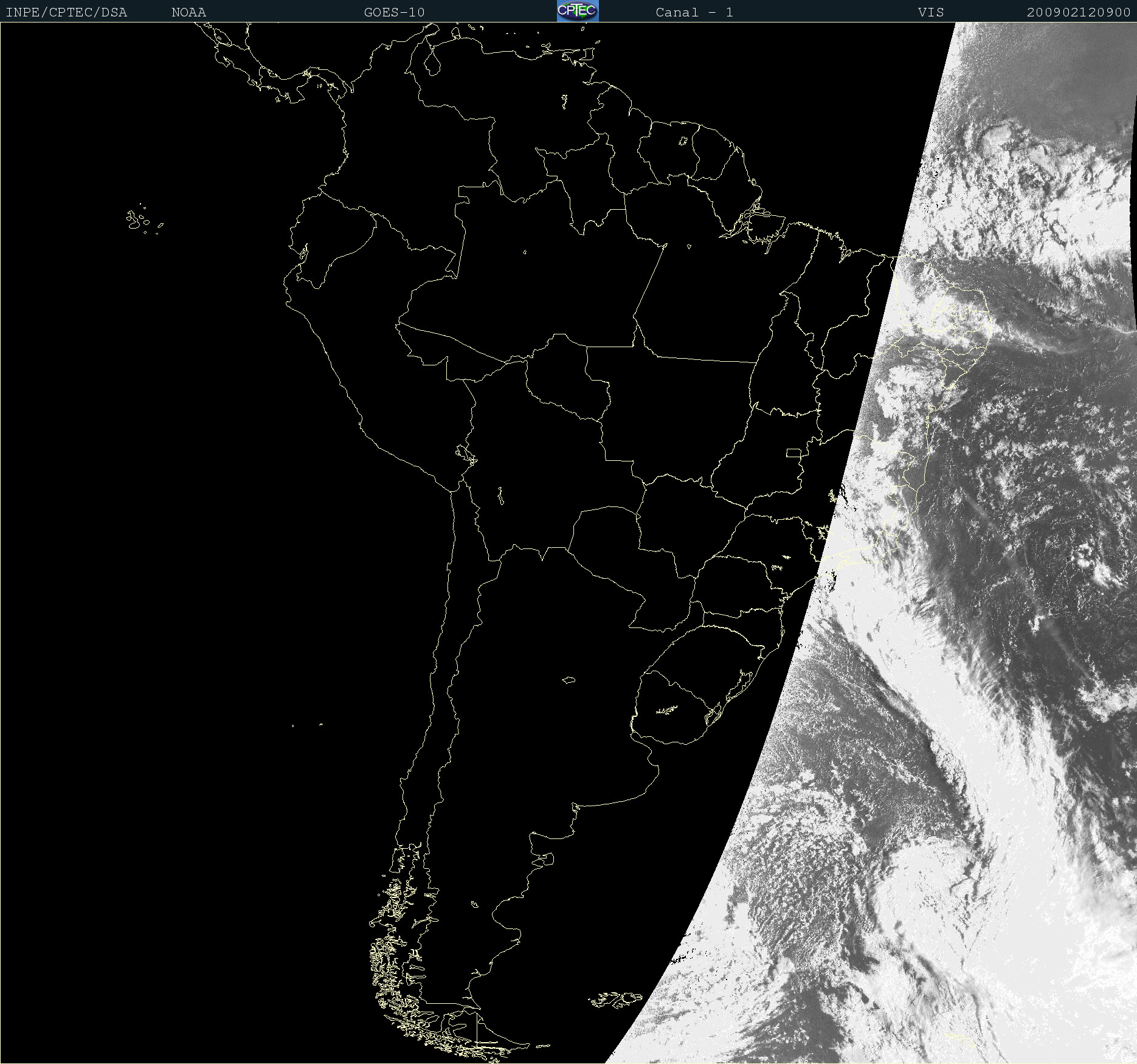Select the 'Canal - 1' channel text

pyautogui.click(x=694, y=12)
